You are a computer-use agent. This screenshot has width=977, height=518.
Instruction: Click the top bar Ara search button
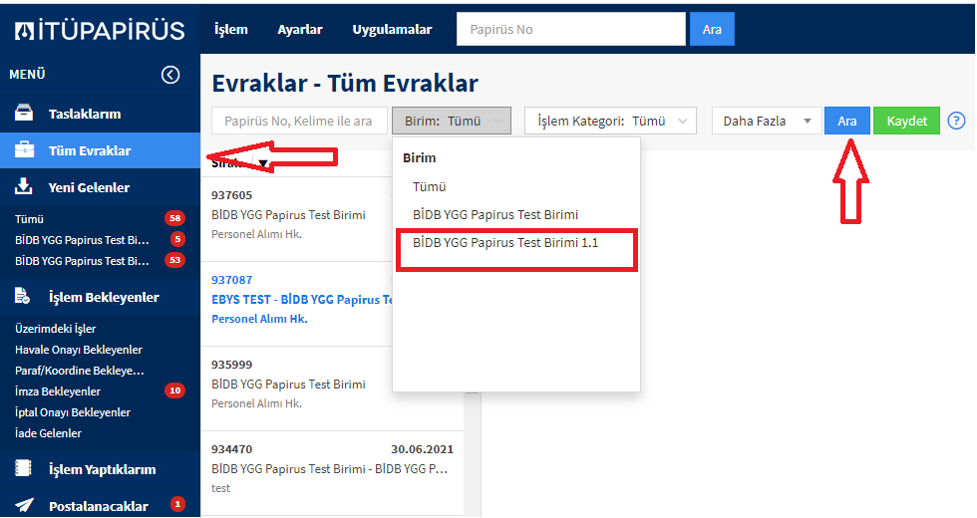pos(712,29)
